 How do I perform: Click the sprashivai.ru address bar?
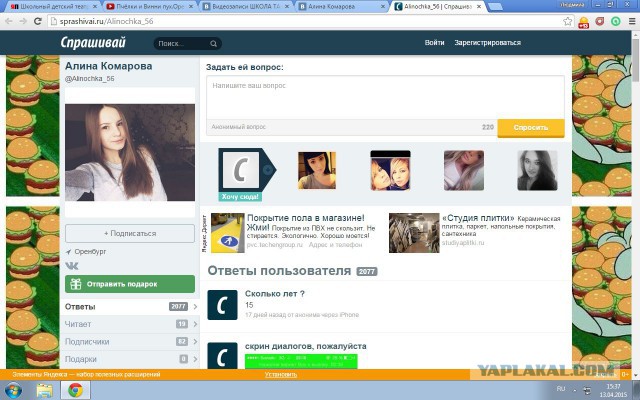(x=310, y=21)
